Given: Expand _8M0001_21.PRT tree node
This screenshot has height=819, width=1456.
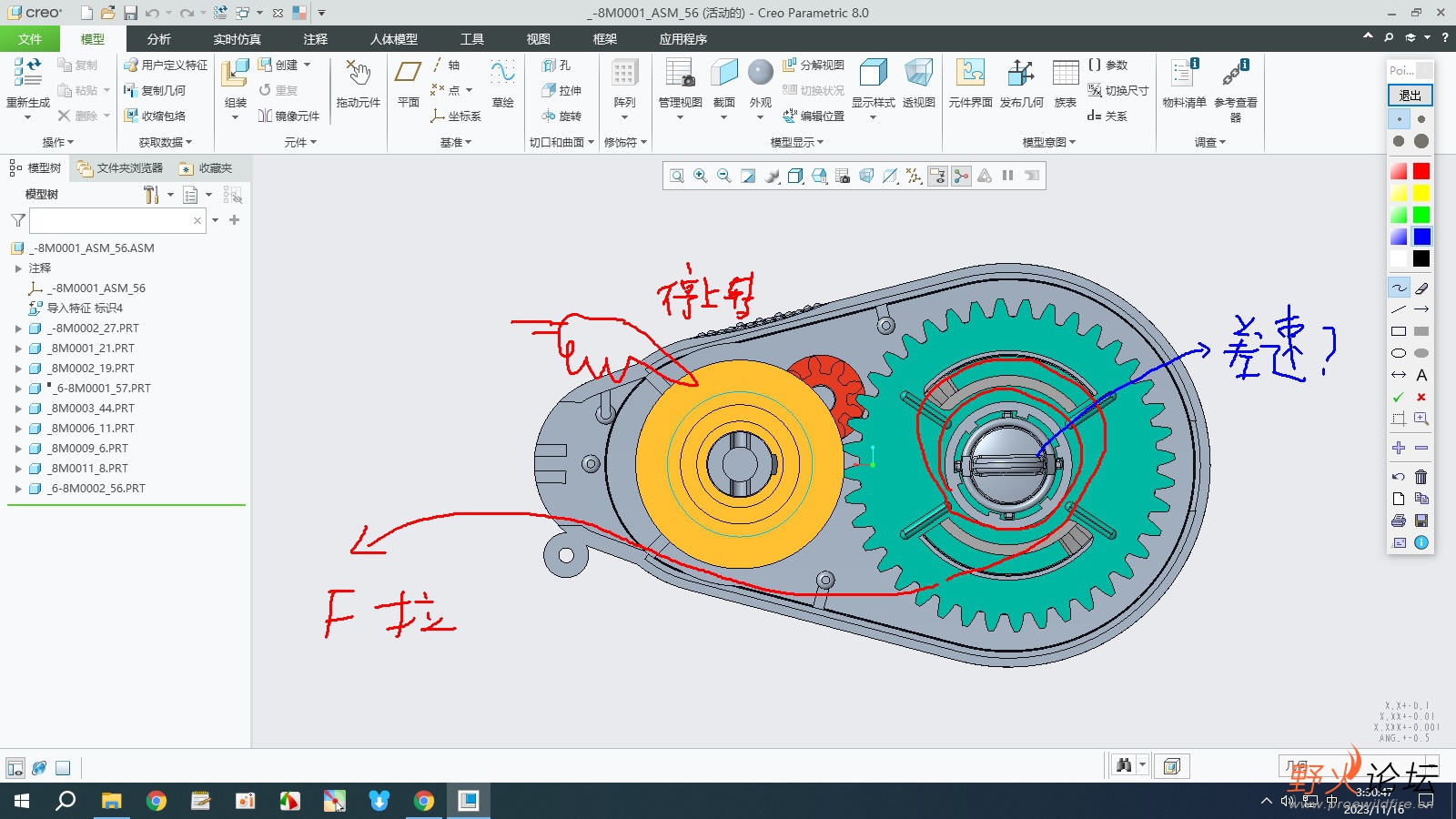Looking at the screenshot, I should (18, 349).
